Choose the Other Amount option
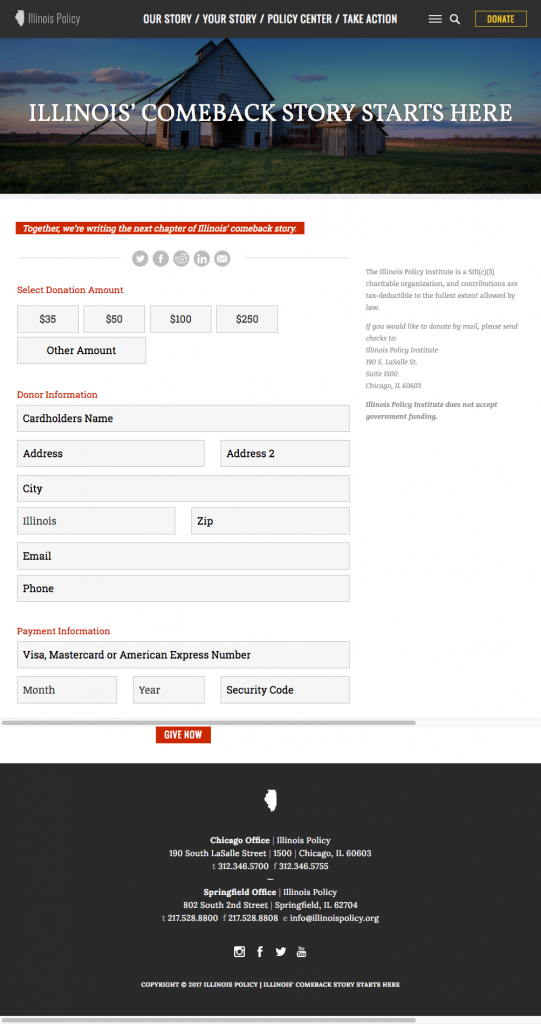Image resolution: width=541 pixels, height=1024 pixels. pos(82,351)
